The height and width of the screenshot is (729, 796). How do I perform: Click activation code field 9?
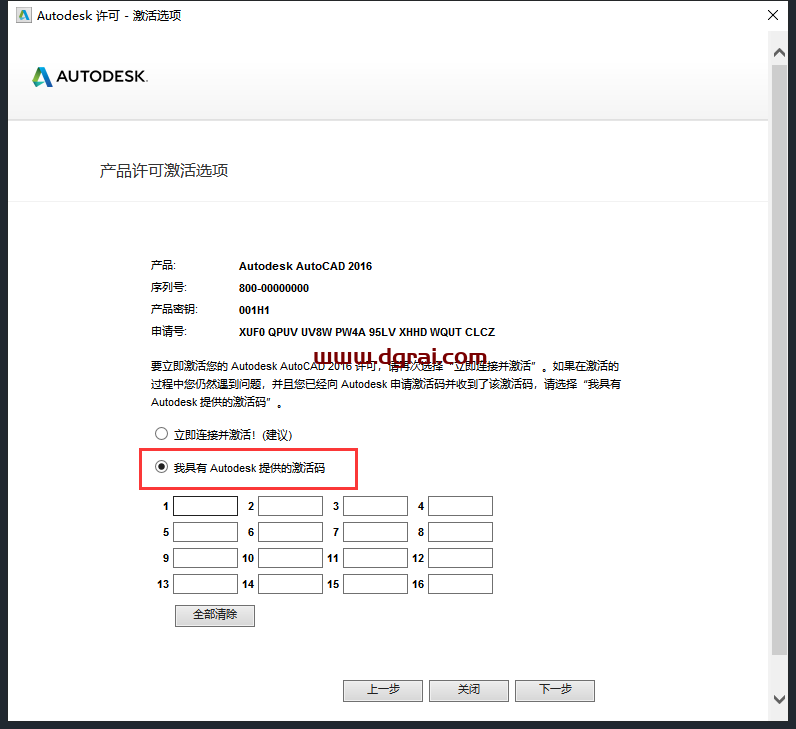(205, 558)
